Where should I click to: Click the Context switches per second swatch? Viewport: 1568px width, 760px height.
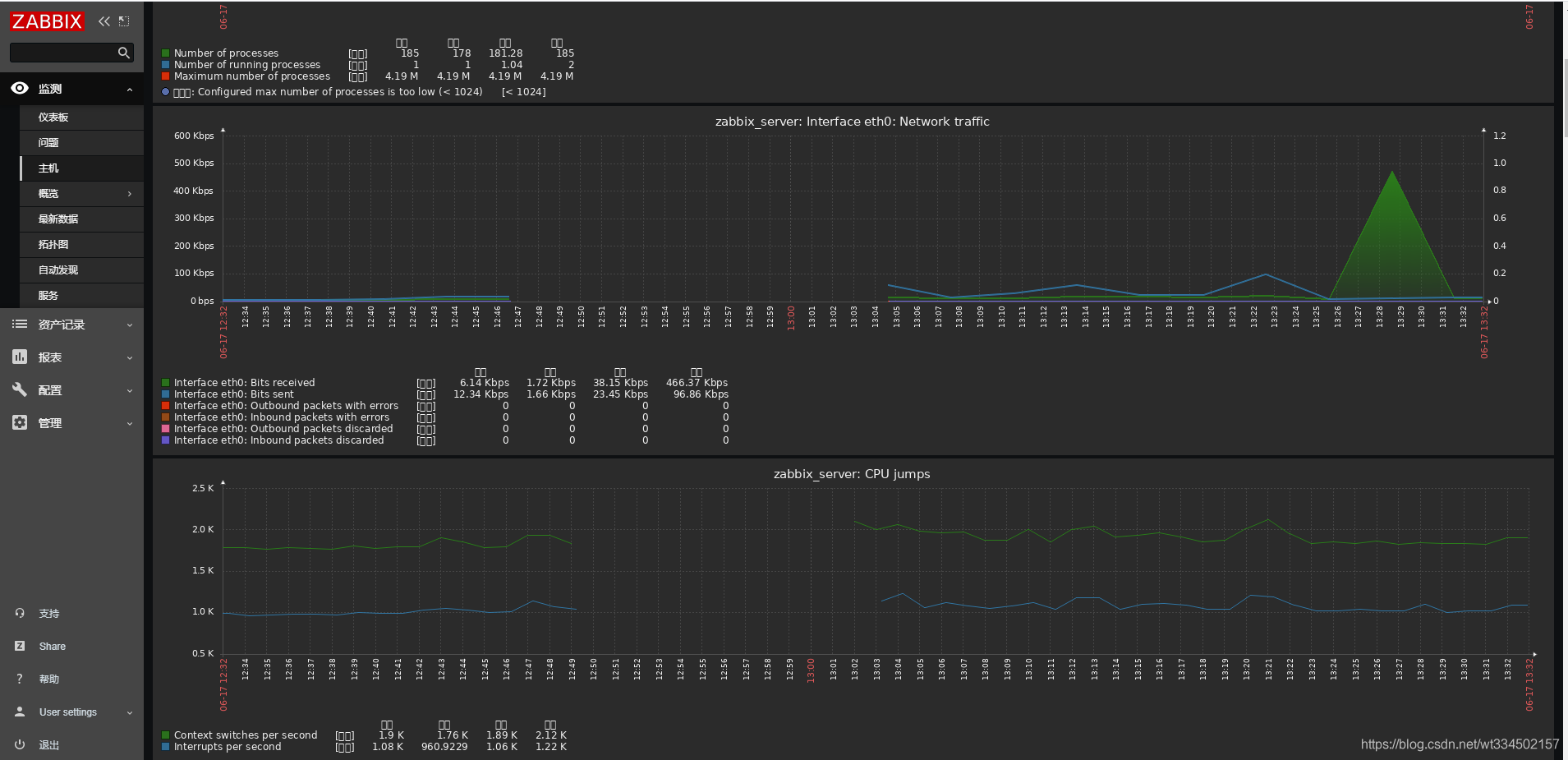pyautogui.click(x=166, y=735)
